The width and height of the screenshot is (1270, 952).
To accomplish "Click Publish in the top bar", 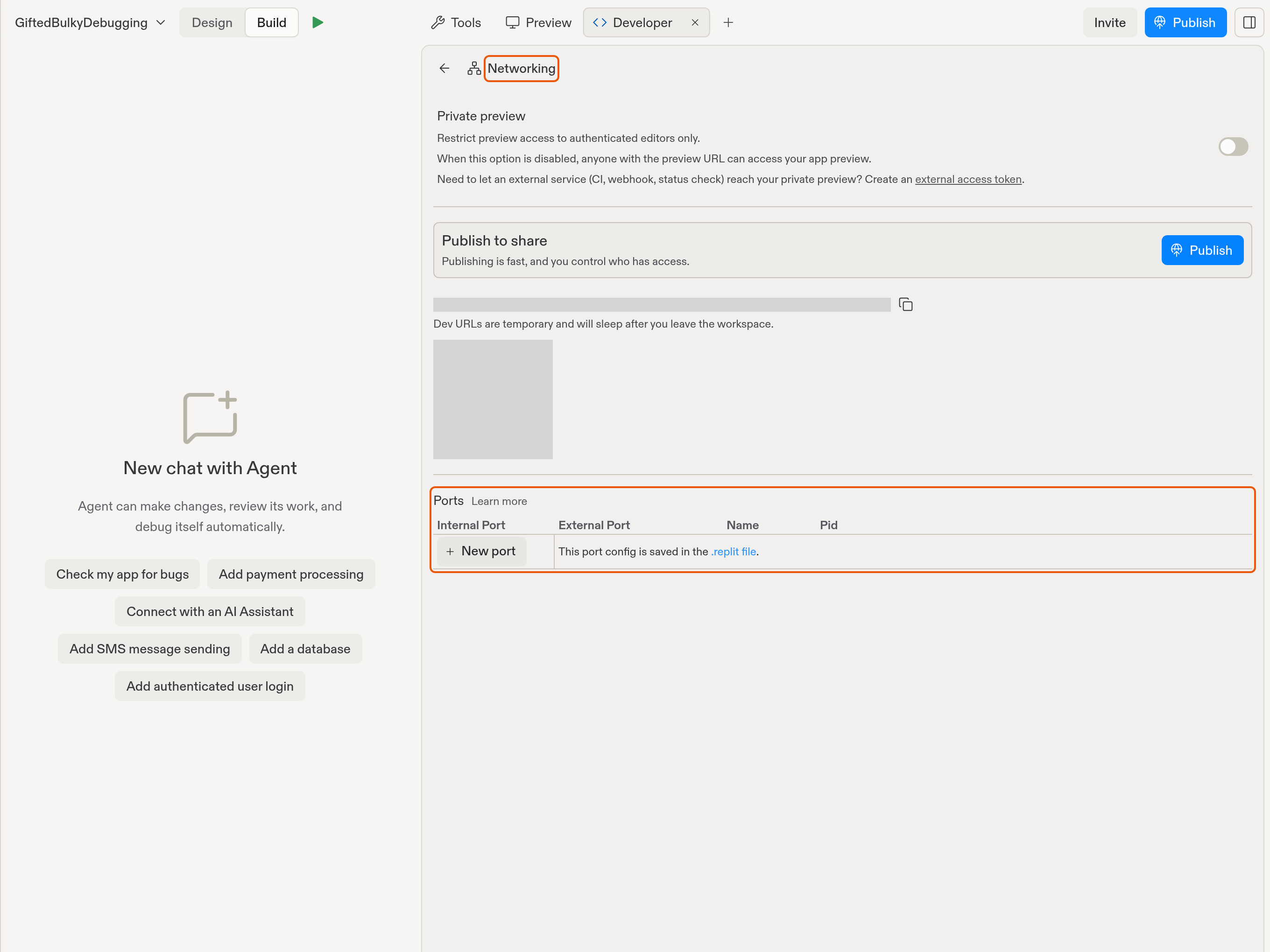I will click(1185, 22).
